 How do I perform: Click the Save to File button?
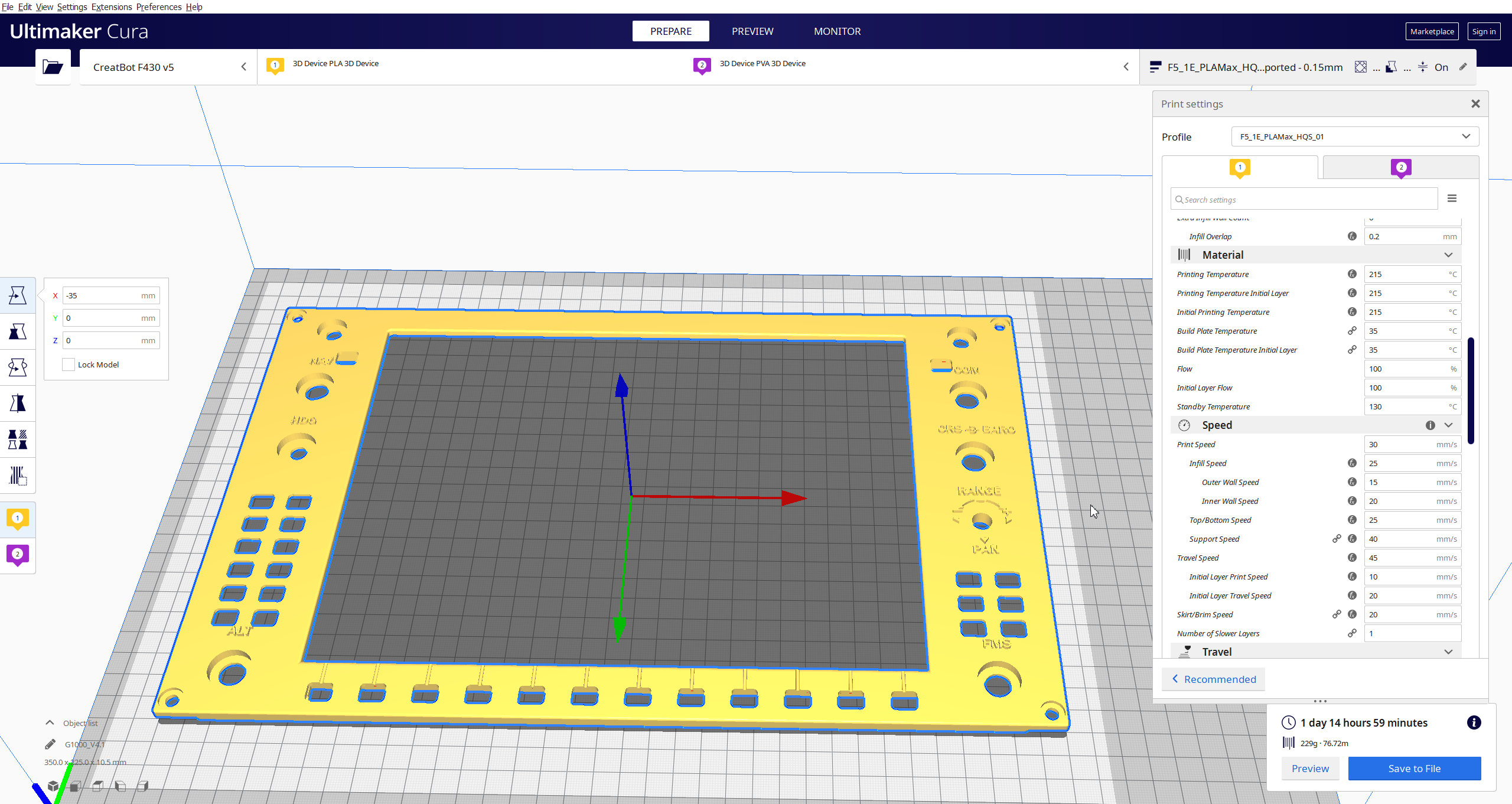tap(1413, 768)
